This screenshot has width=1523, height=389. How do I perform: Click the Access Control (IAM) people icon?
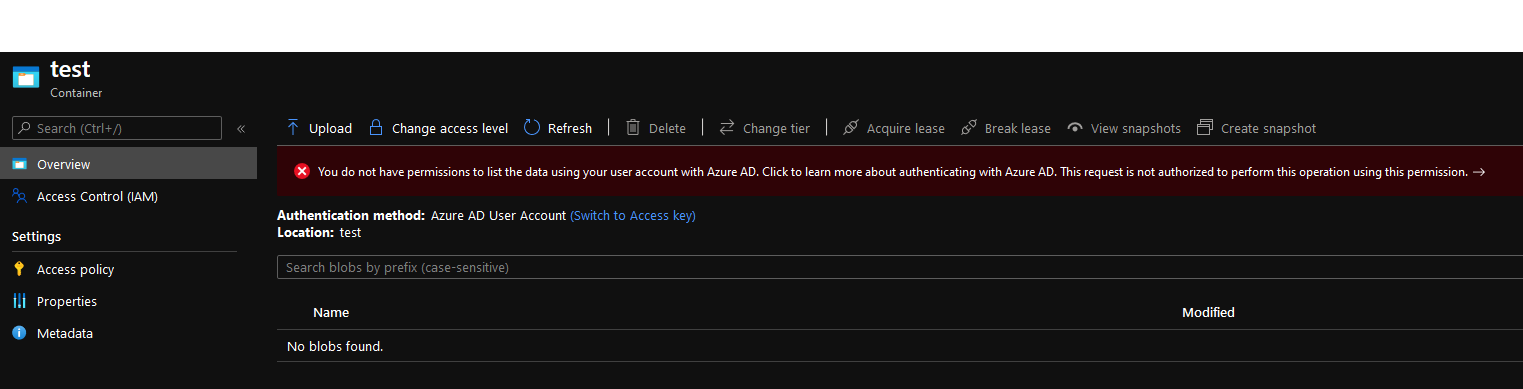click(x=19, y=197)
